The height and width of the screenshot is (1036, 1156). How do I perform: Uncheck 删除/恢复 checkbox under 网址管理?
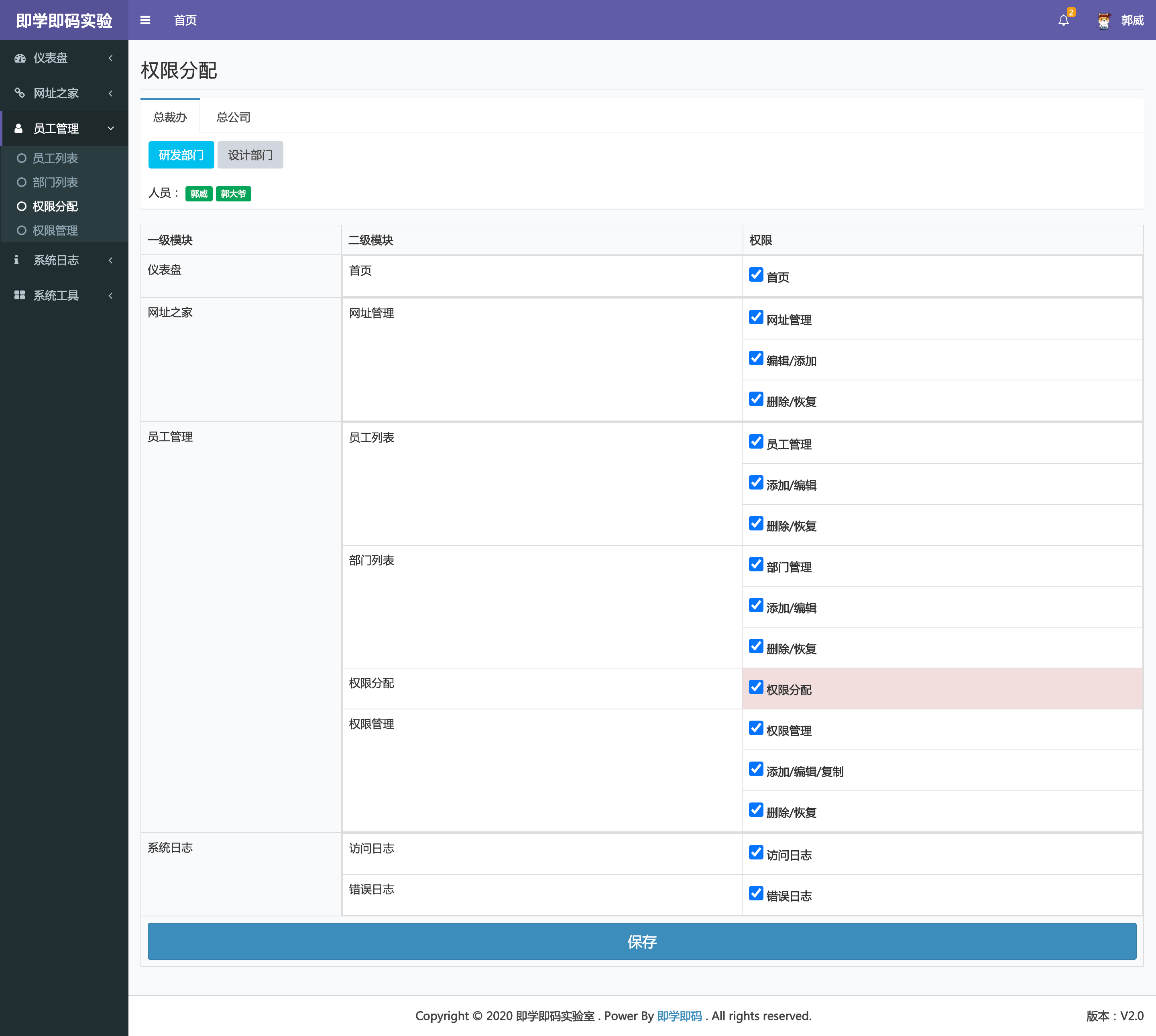tap(756, 399)
